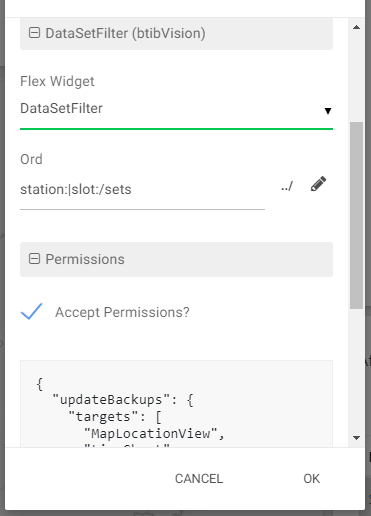
Task: Click inside the permissions JSON code box
Action: click(x=176, y=403)
